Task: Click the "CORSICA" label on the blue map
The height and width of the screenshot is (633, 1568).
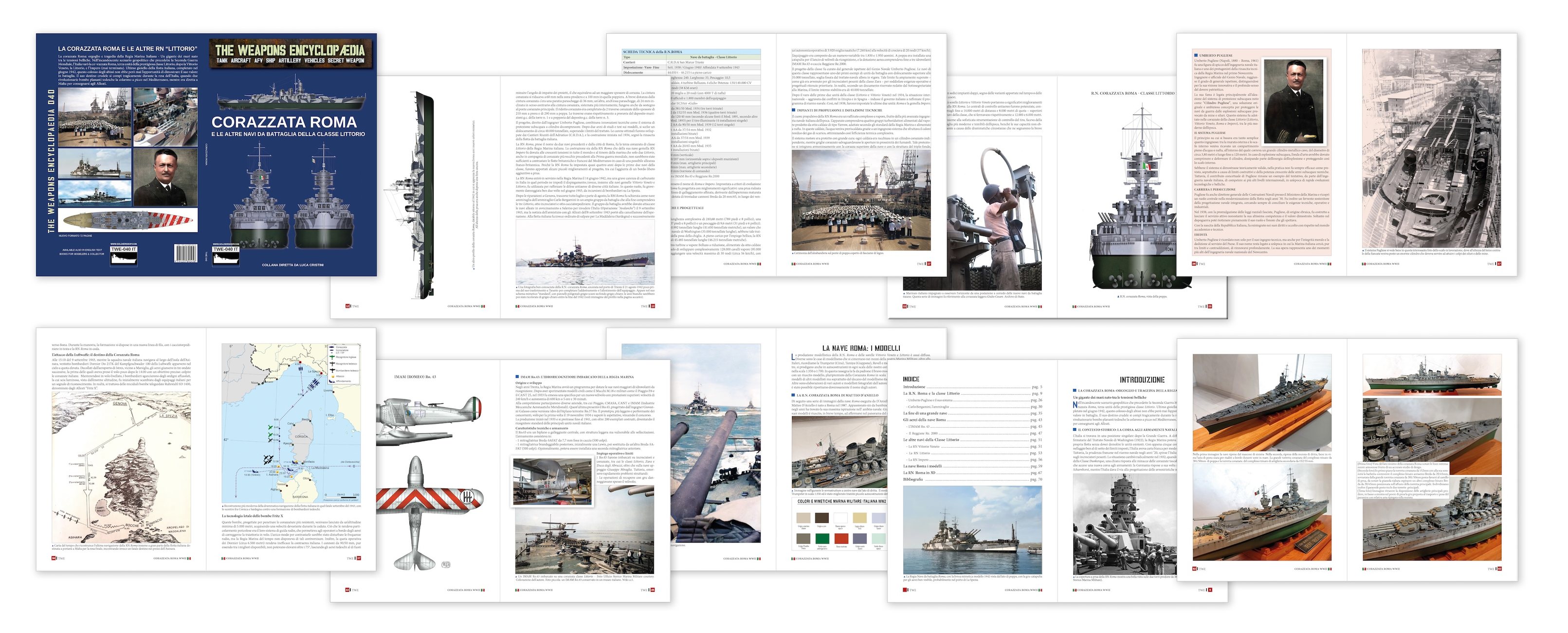Action: point(301,436)
